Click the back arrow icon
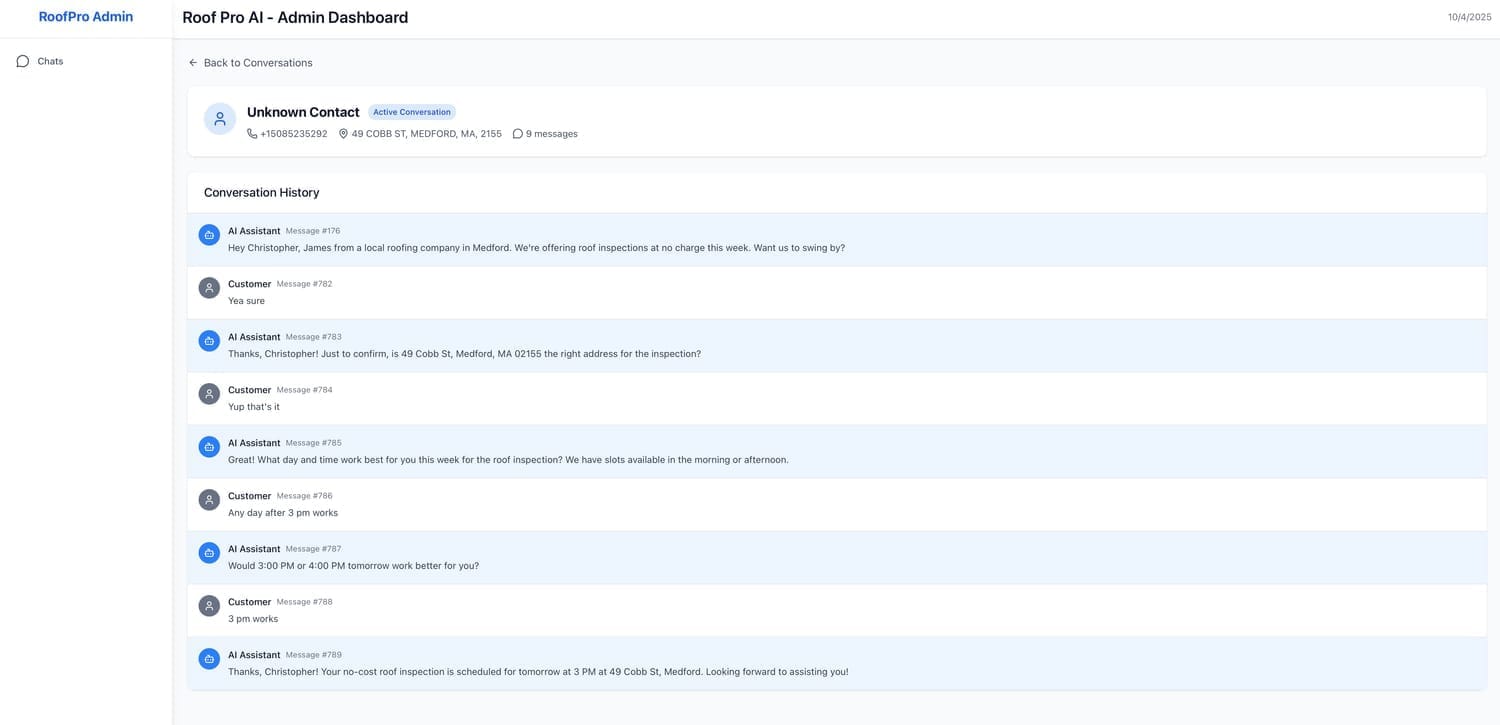1500x725 pixels. point(193,63)
